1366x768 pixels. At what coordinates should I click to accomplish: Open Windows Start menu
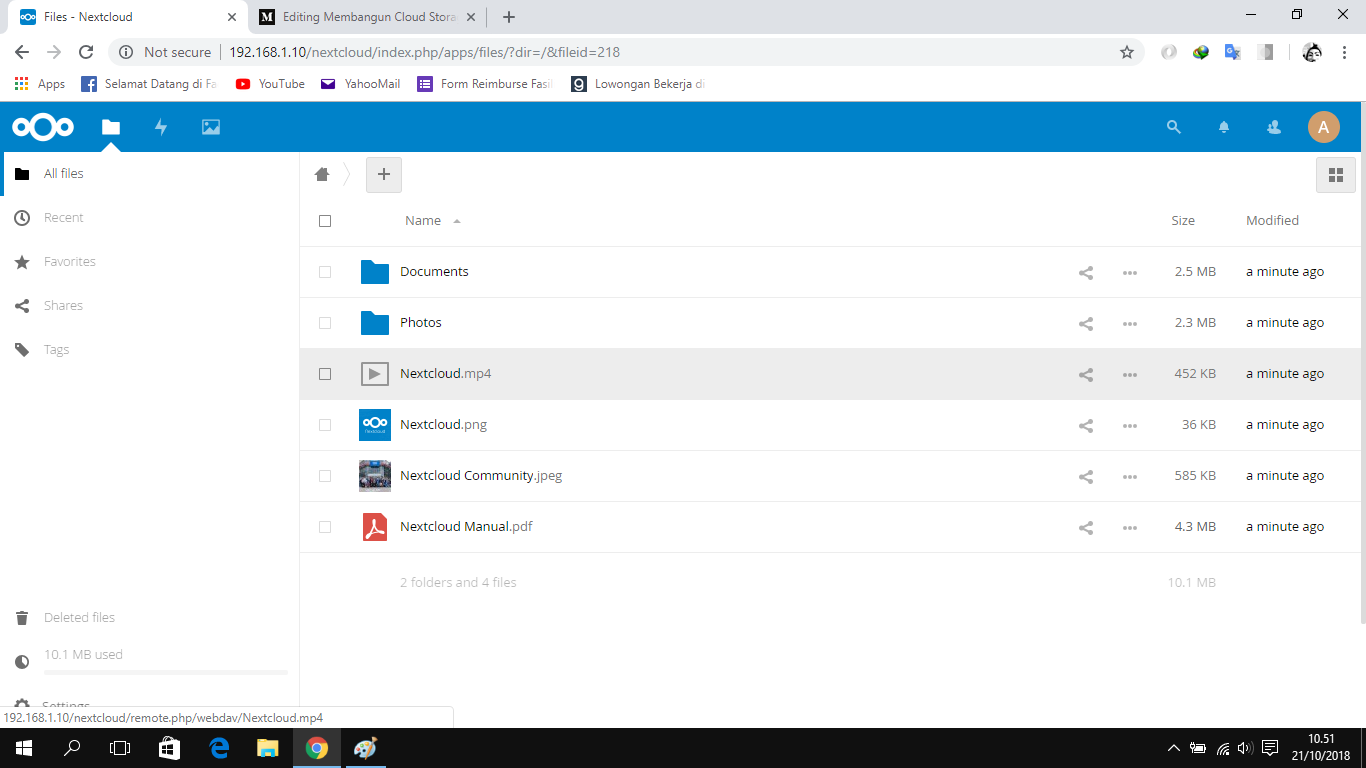point(23,748)
